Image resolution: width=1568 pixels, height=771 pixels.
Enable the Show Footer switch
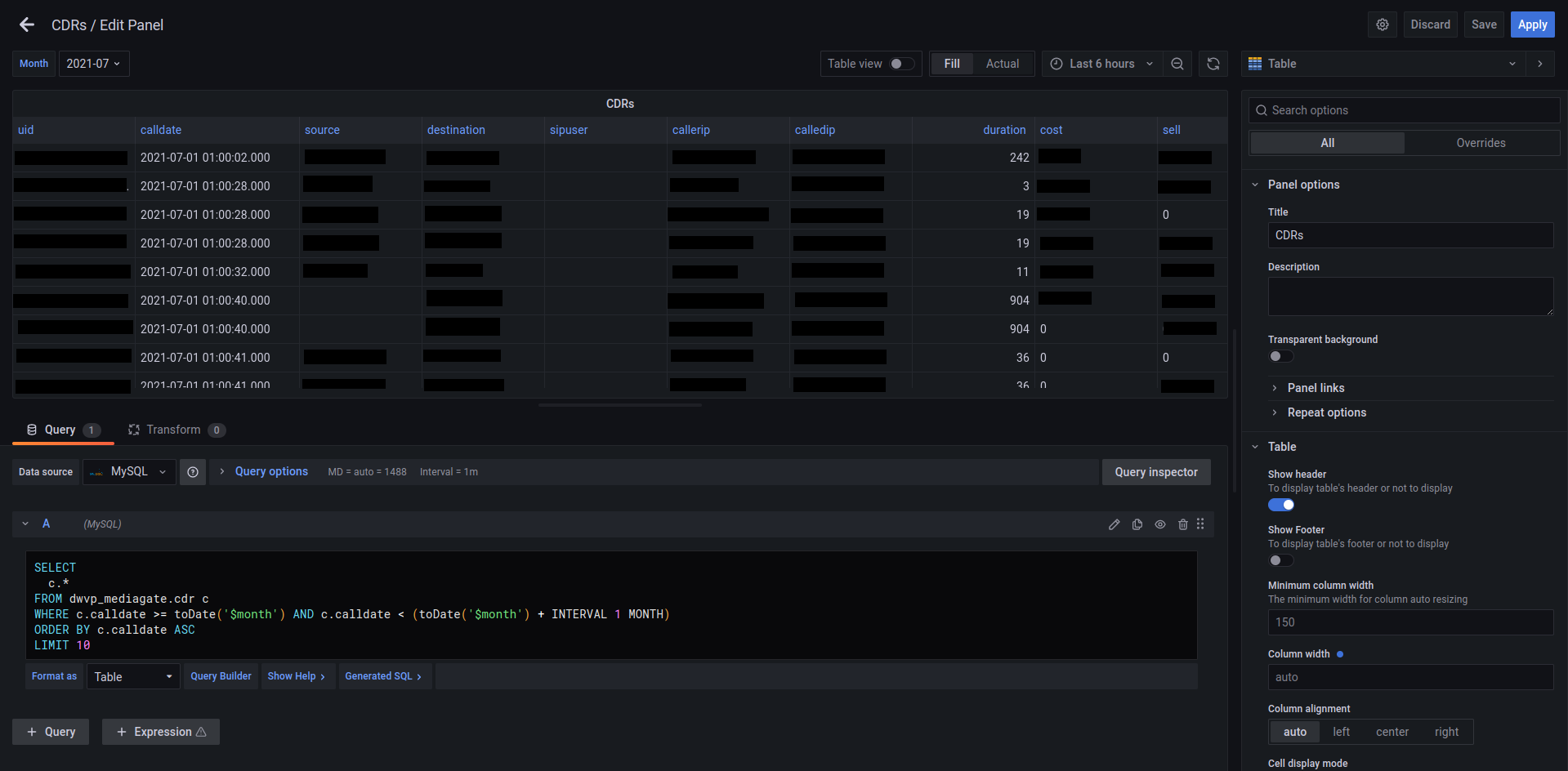[1280, 560]
